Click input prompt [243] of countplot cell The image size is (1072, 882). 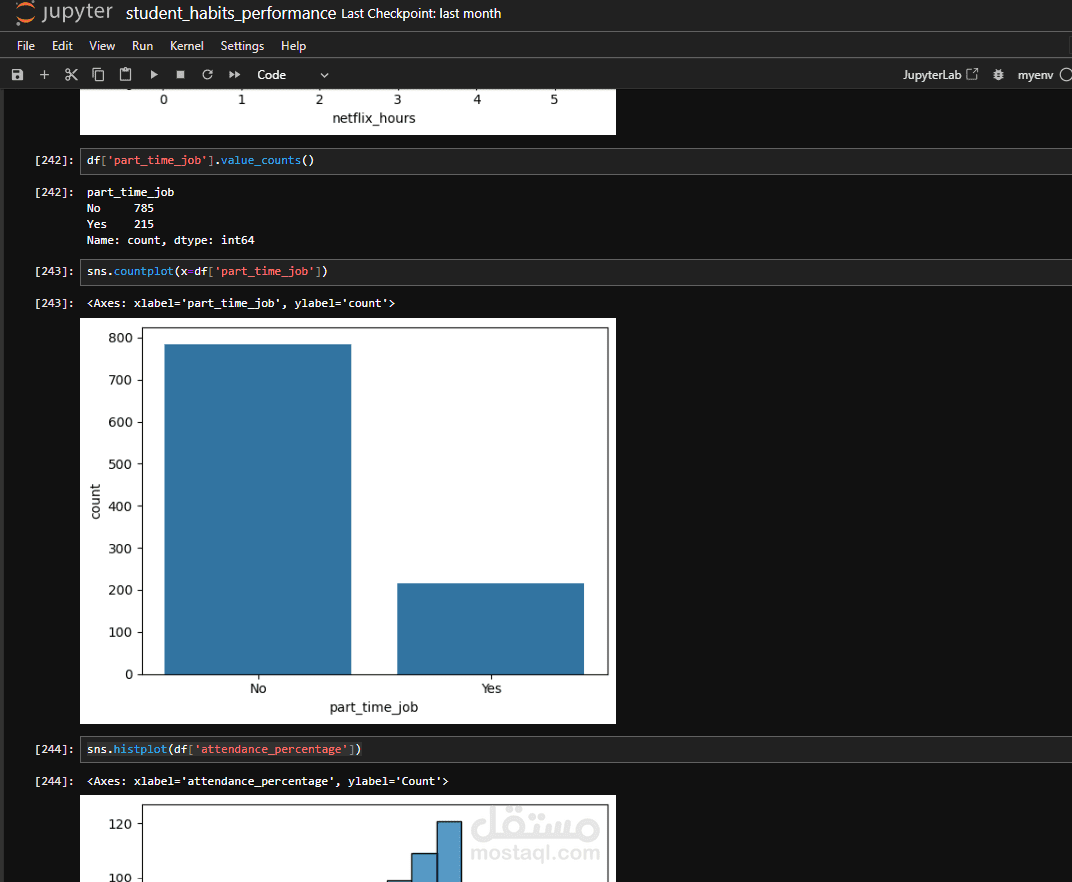54,271
